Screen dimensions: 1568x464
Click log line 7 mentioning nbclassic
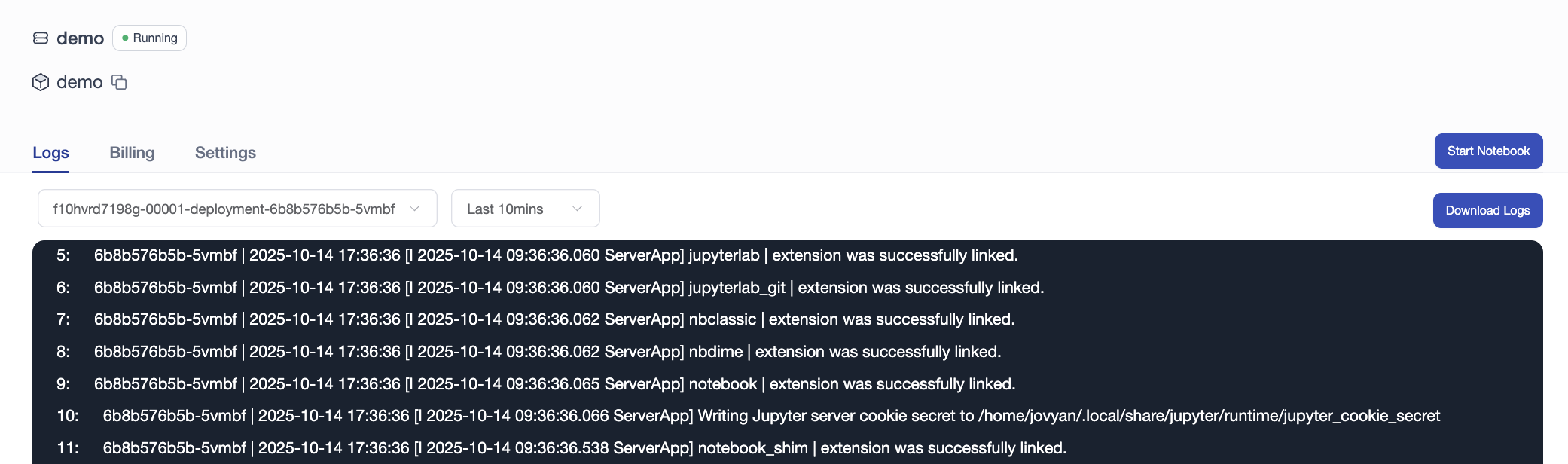coord(554,319)
